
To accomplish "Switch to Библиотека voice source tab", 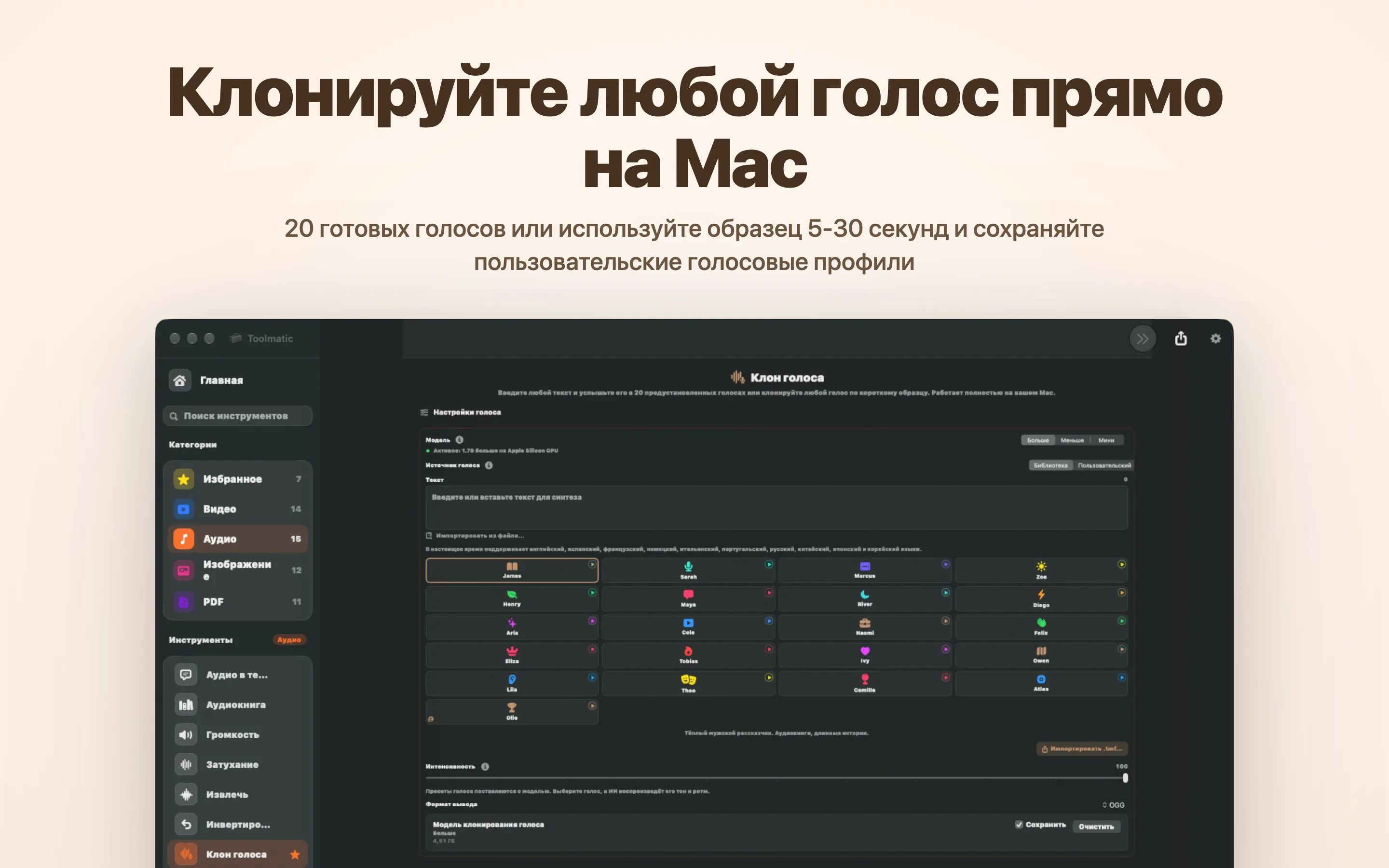I will (x=1050, y=465).
